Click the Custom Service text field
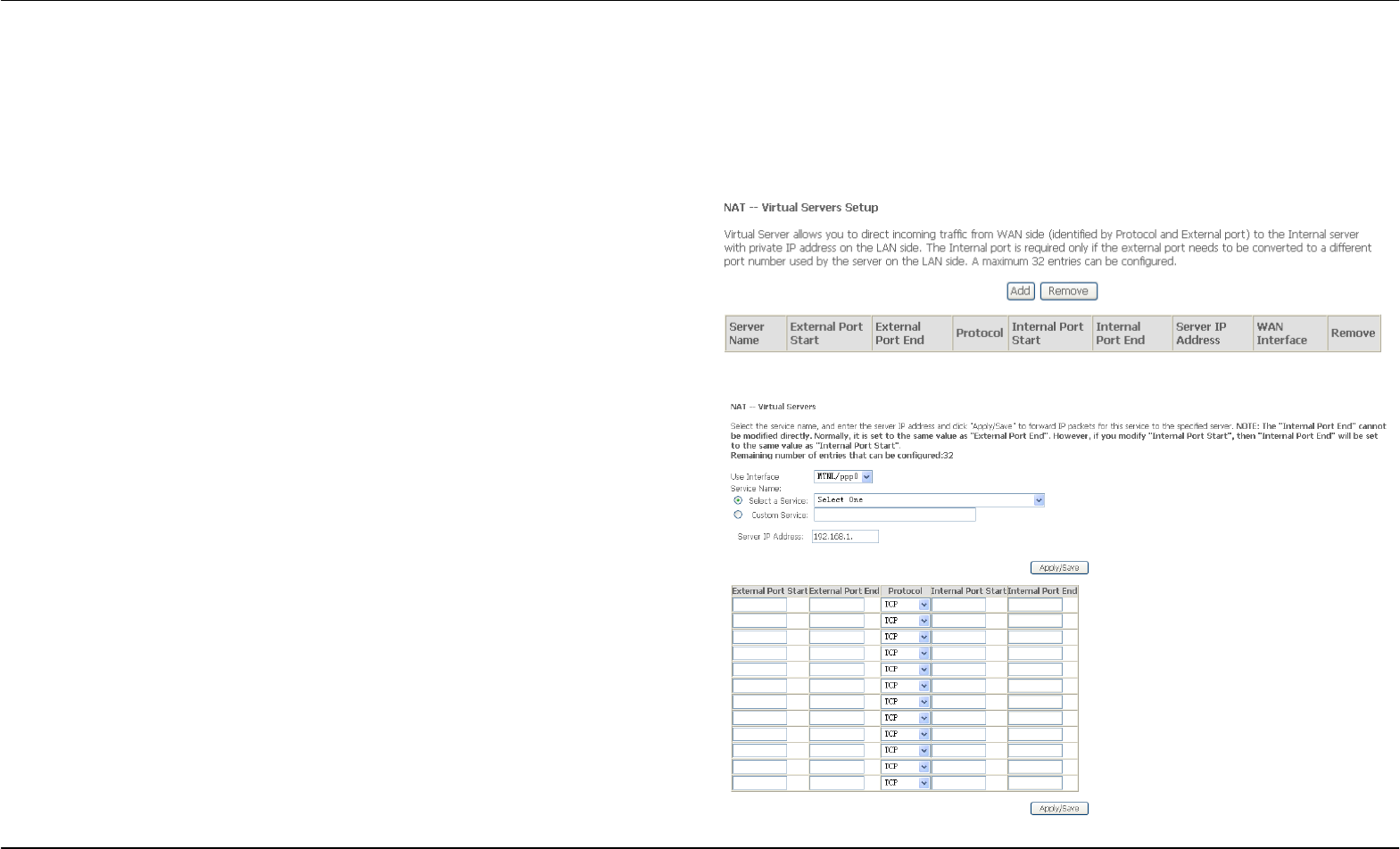Screen dimensions: 1400x849 tap(895, 515)
